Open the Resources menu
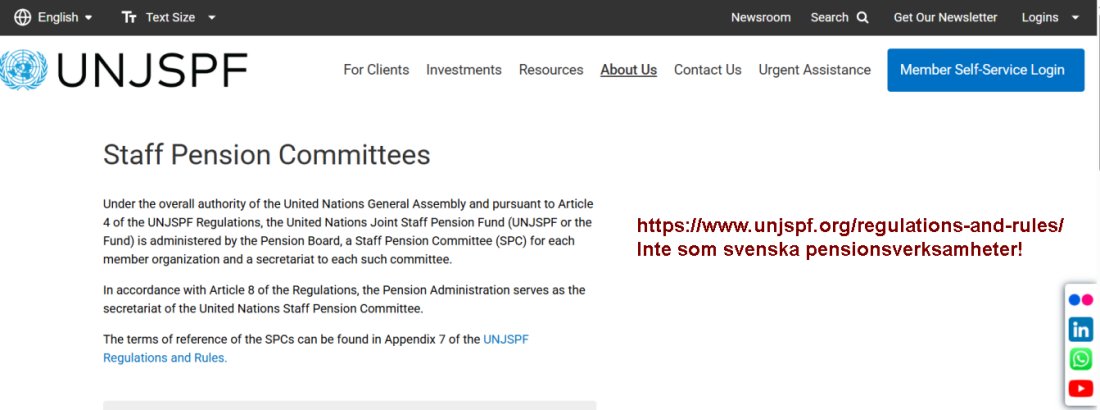This screenshot has width=1100, height=410. [551, 70]
